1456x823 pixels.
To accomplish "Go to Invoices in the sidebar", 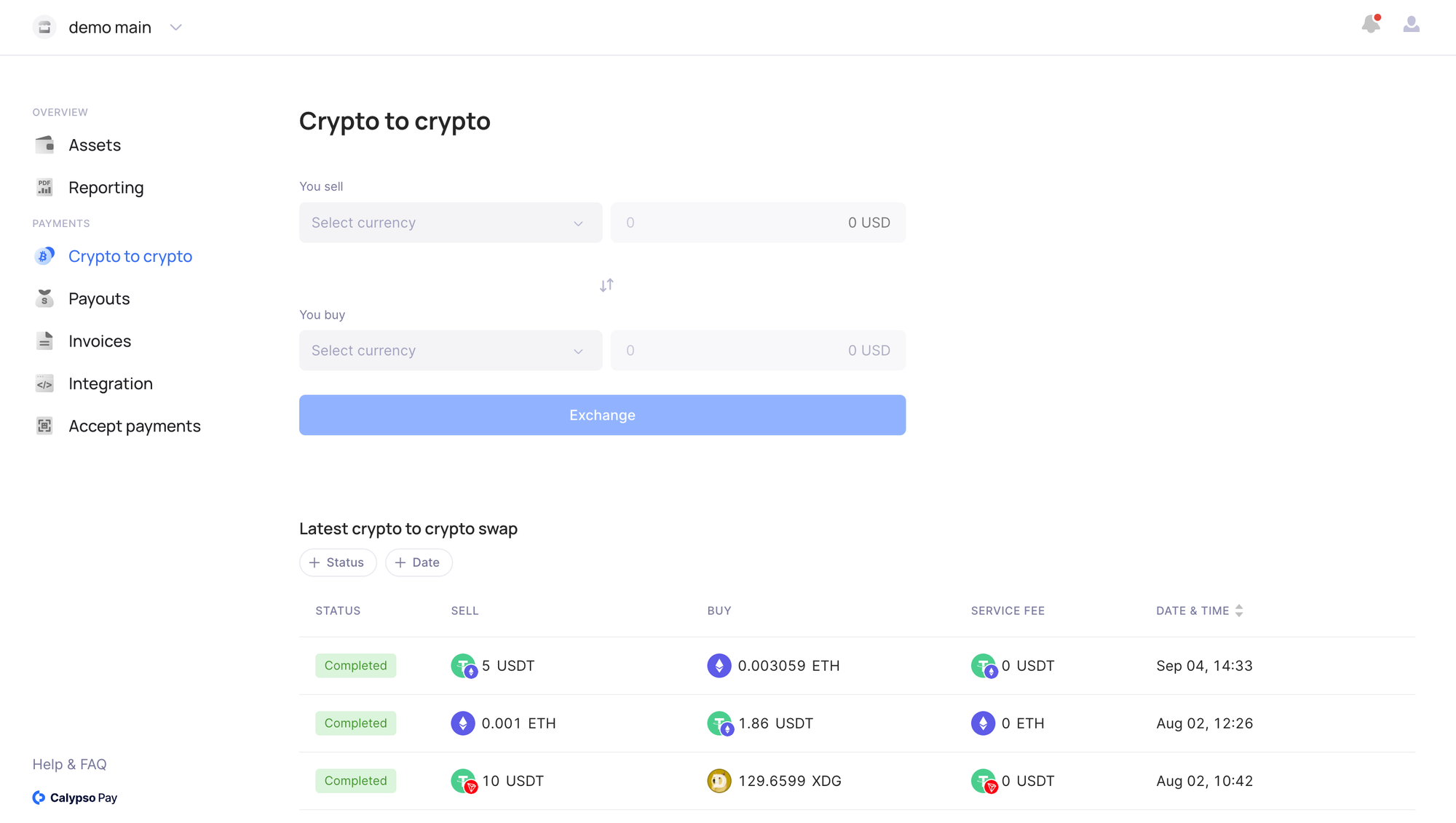I will (x=100, y=341).
